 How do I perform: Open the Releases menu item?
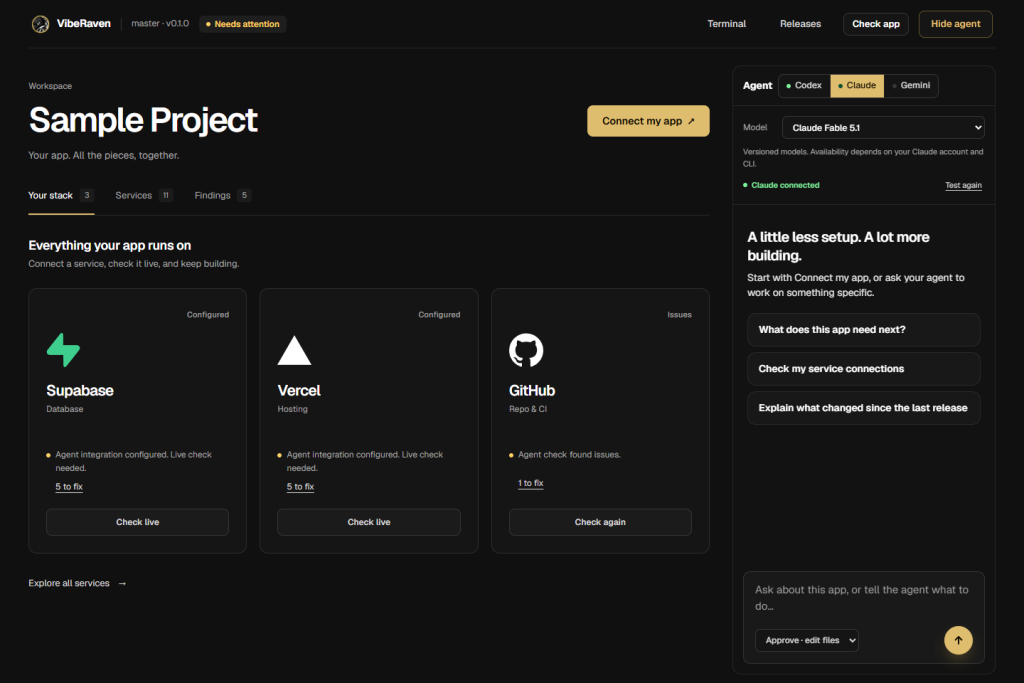[x=800, y=24]
